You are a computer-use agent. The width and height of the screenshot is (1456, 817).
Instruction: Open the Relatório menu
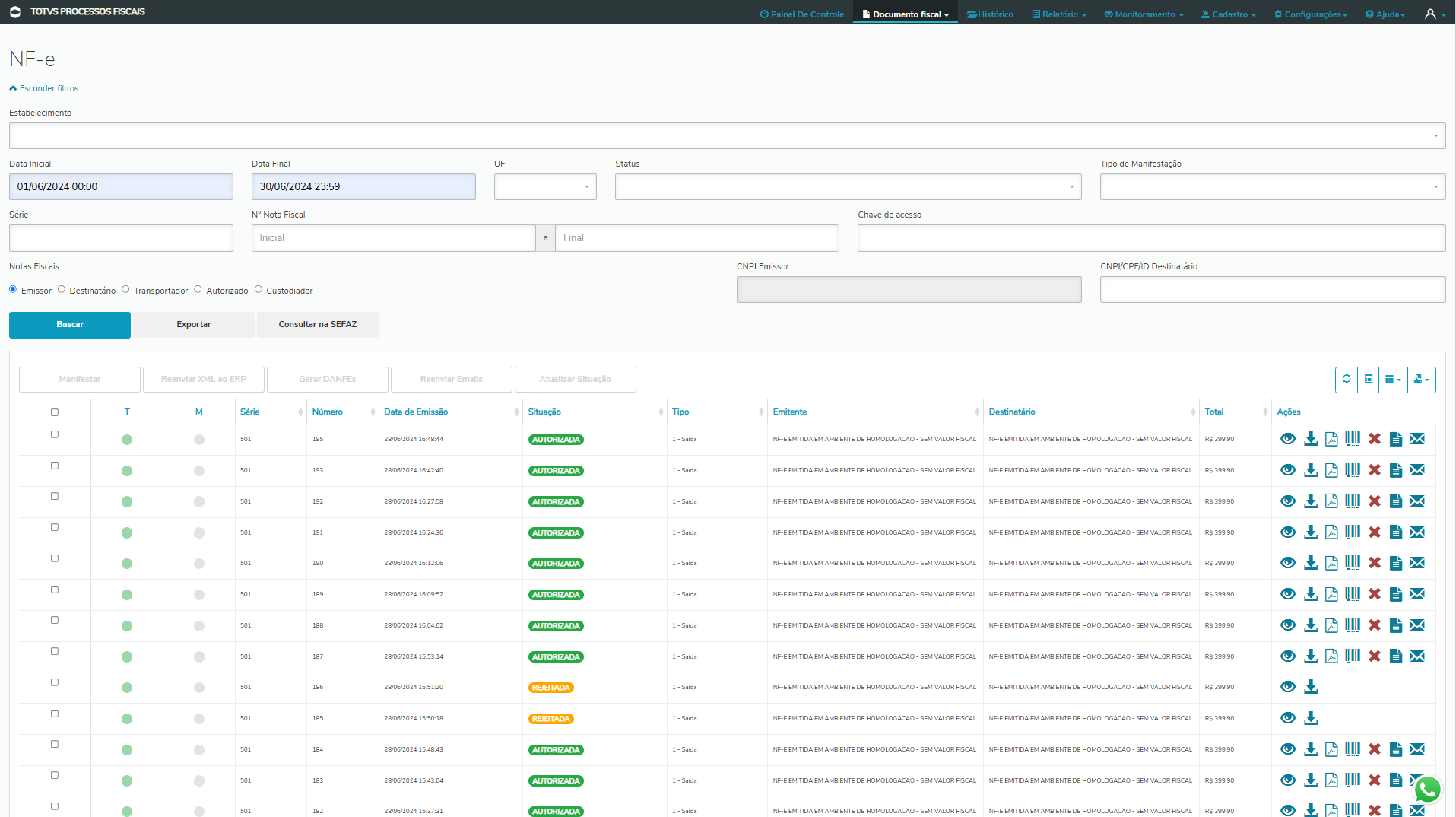click(1058, 14)
